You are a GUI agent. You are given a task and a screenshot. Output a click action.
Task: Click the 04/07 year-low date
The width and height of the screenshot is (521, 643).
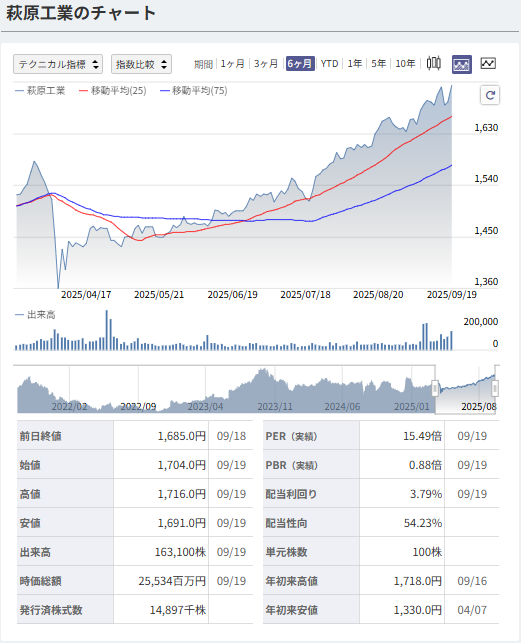click(x=472, y=610)
